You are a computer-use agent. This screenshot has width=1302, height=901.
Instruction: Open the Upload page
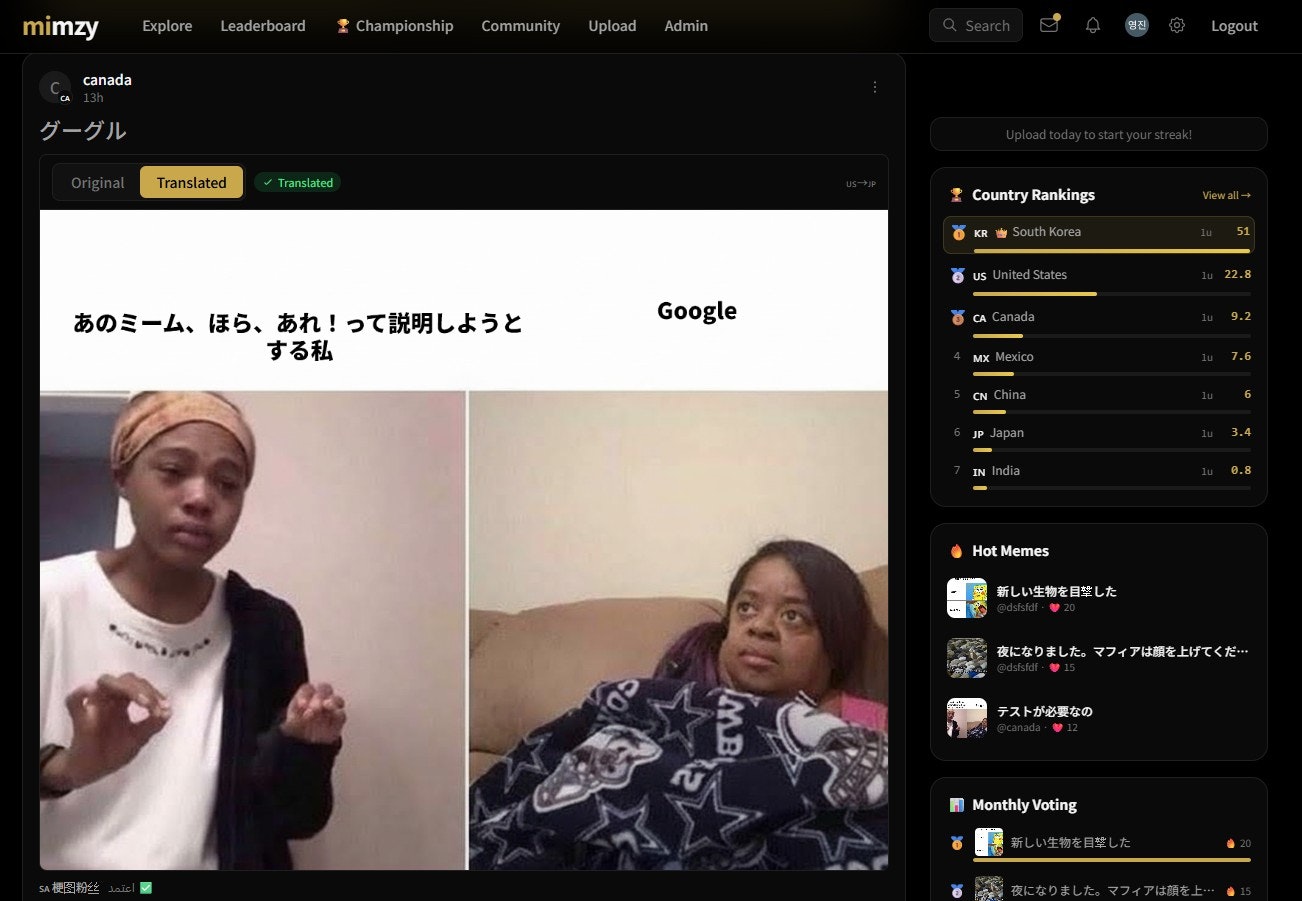612,26
